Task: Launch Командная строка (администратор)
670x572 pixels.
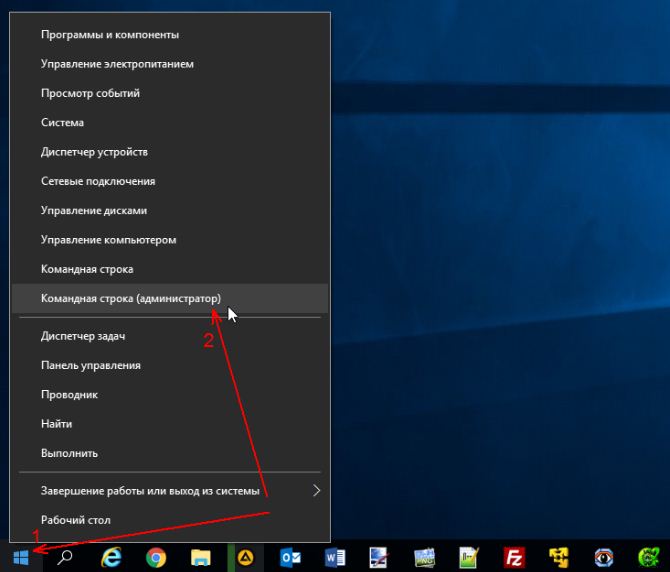Action: [170, 299]
